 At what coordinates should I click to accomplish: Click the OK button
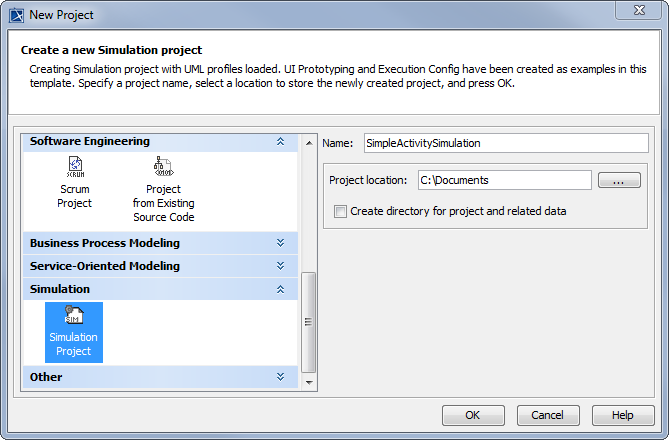tap(473, 415)
